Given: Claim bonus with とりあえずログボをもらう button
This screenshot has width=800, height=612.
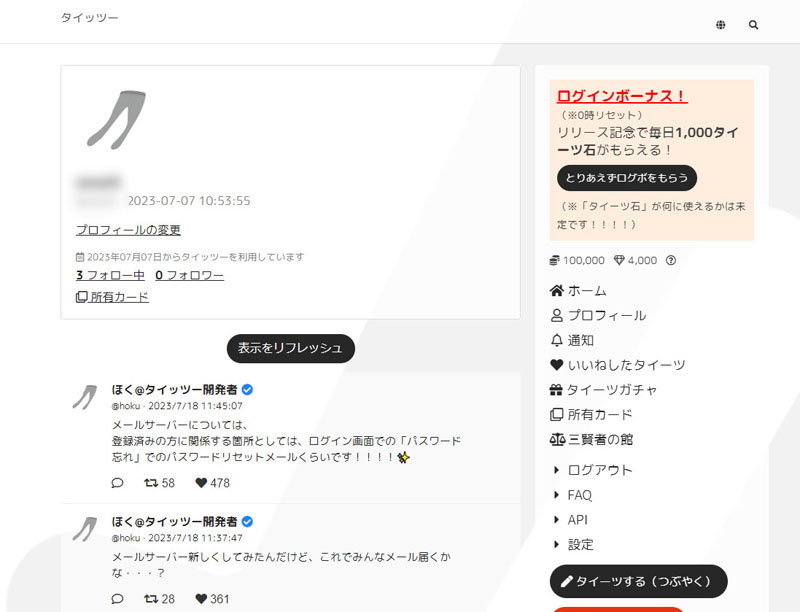Looking at the screenshot, I should 626,178.
